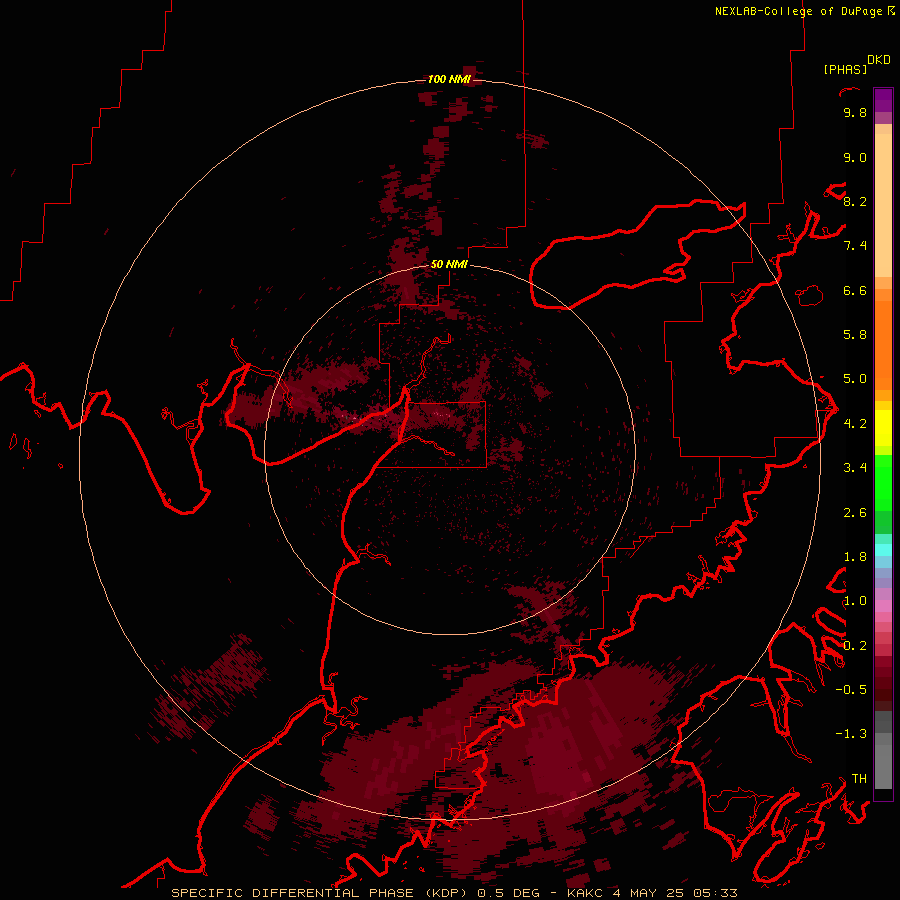Click the 3.4 value on the KDP scale
The width and height of the screenshot is (900, 900).
[x=855, y=468]
